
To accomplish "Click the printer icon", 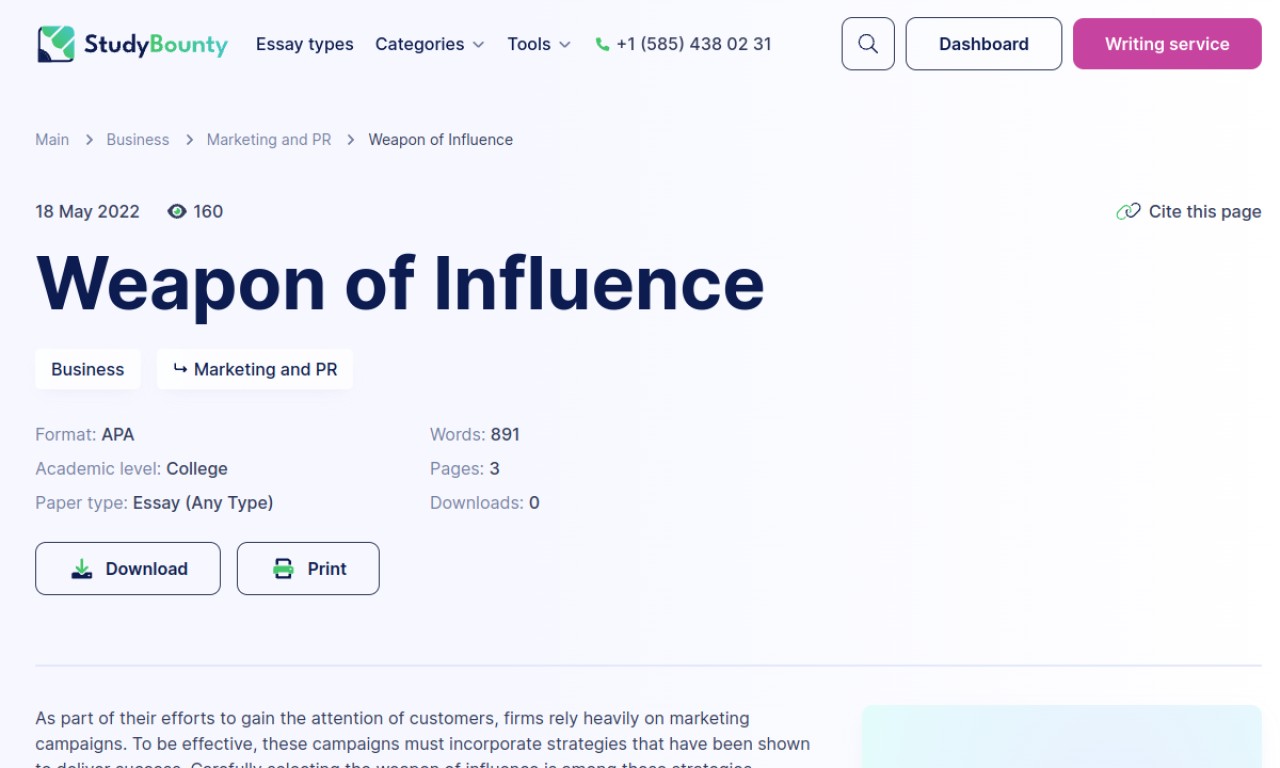I will [284, 569].
